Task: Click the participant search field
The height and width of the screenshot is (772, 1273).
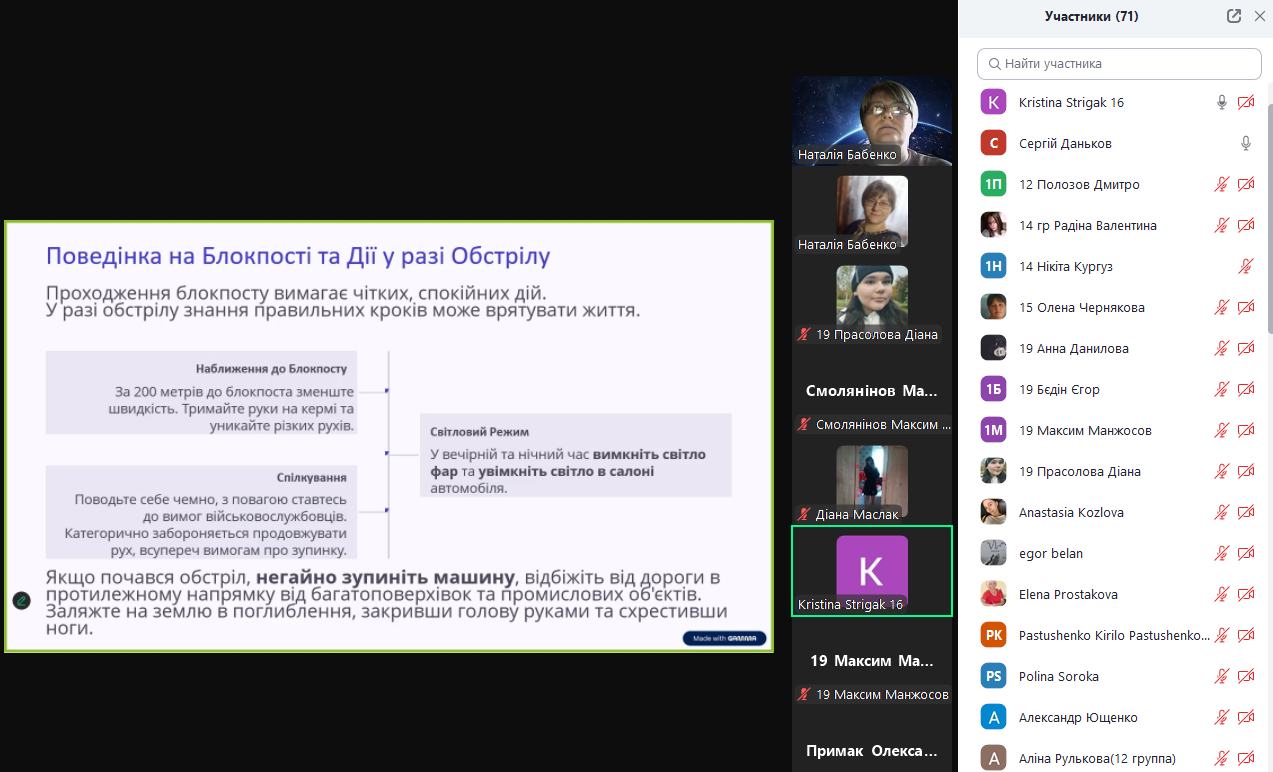Action: (1119, 63)
